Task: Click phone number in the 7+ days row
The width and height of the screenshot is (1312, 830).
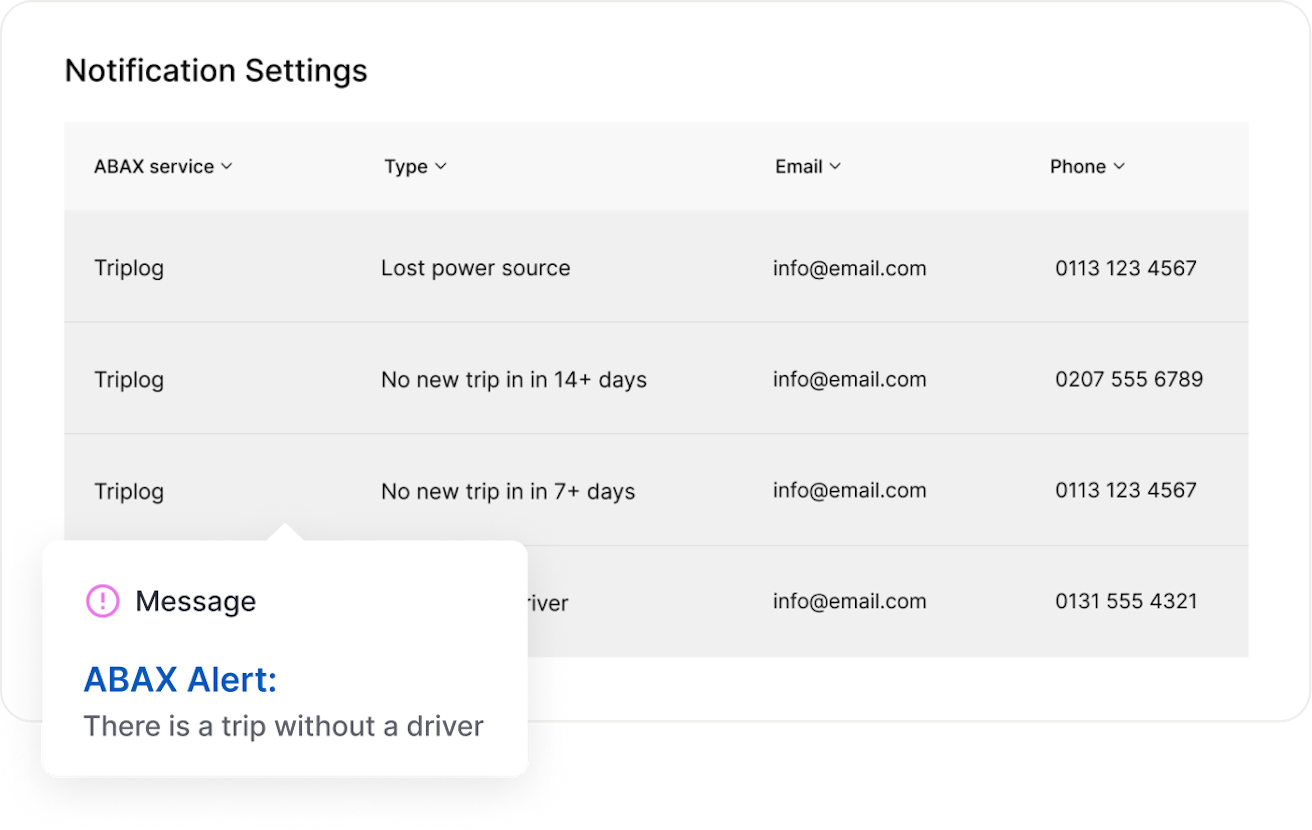Action: pyautogui.click(x=1126, y=490)
